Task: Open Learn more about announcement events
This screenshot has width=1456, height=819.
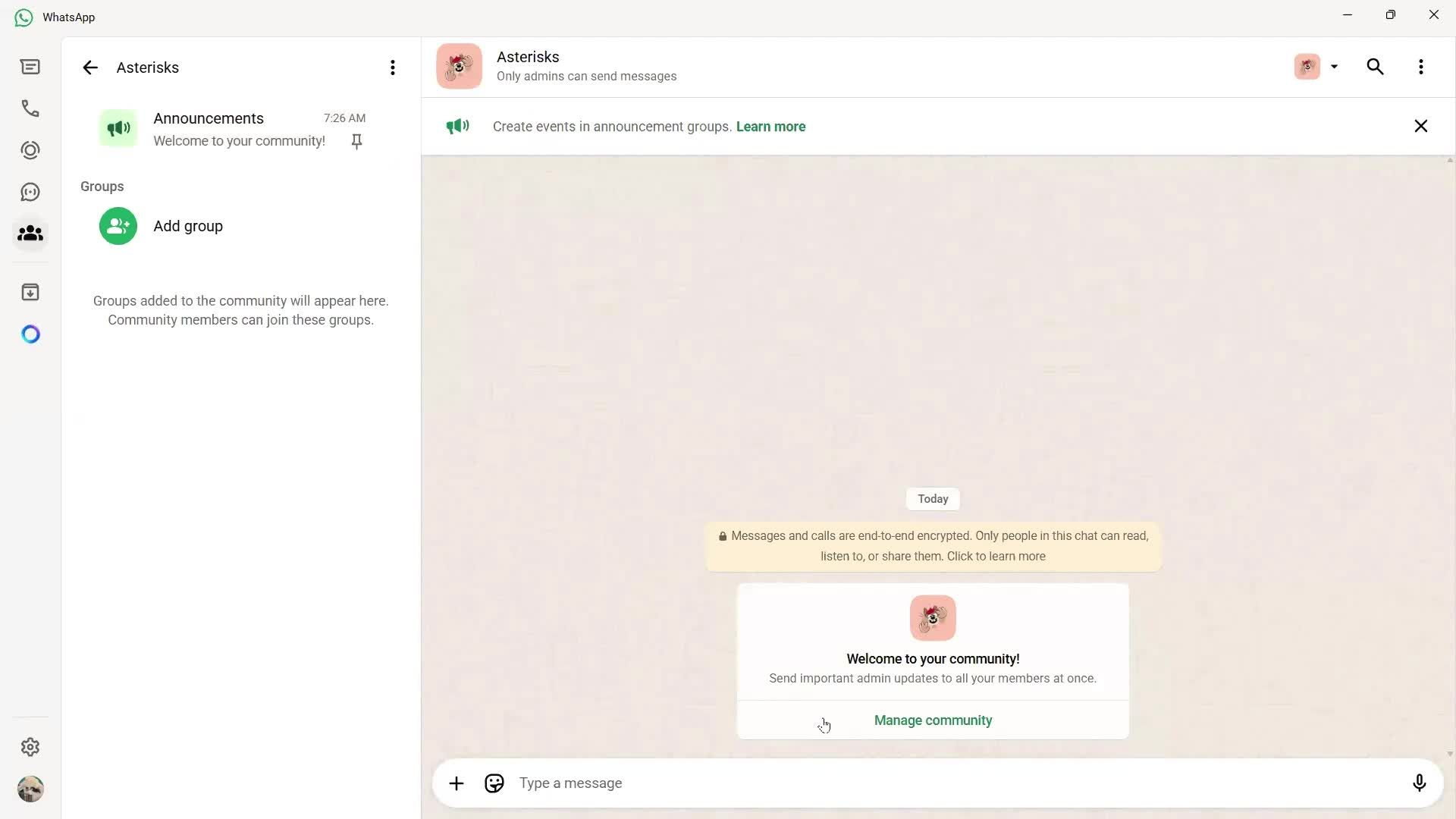Action: [770, 126]
